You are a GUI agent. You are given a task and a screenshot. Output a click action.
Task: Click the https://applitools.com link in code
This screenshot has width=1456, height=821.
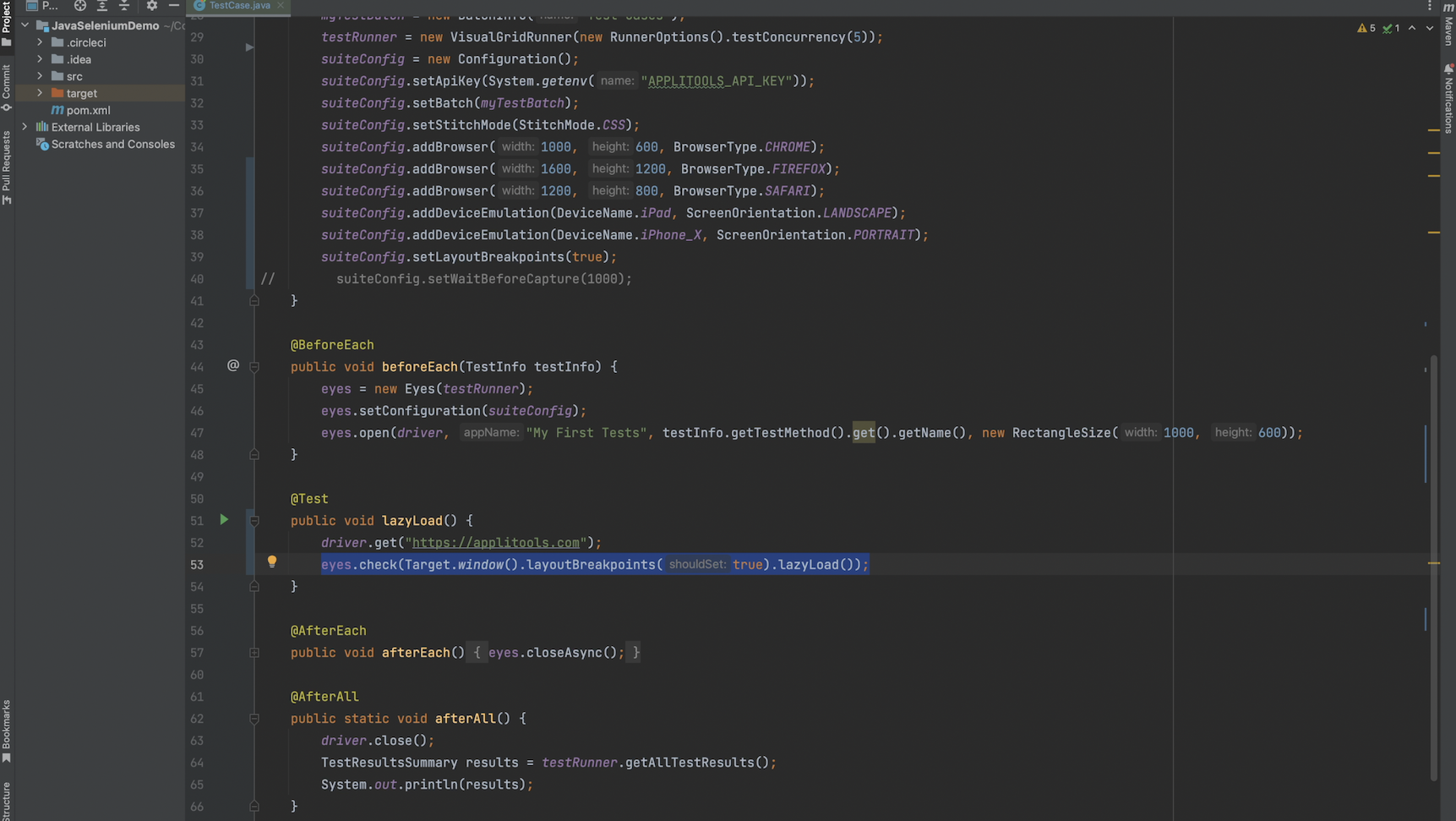(496, 543)
